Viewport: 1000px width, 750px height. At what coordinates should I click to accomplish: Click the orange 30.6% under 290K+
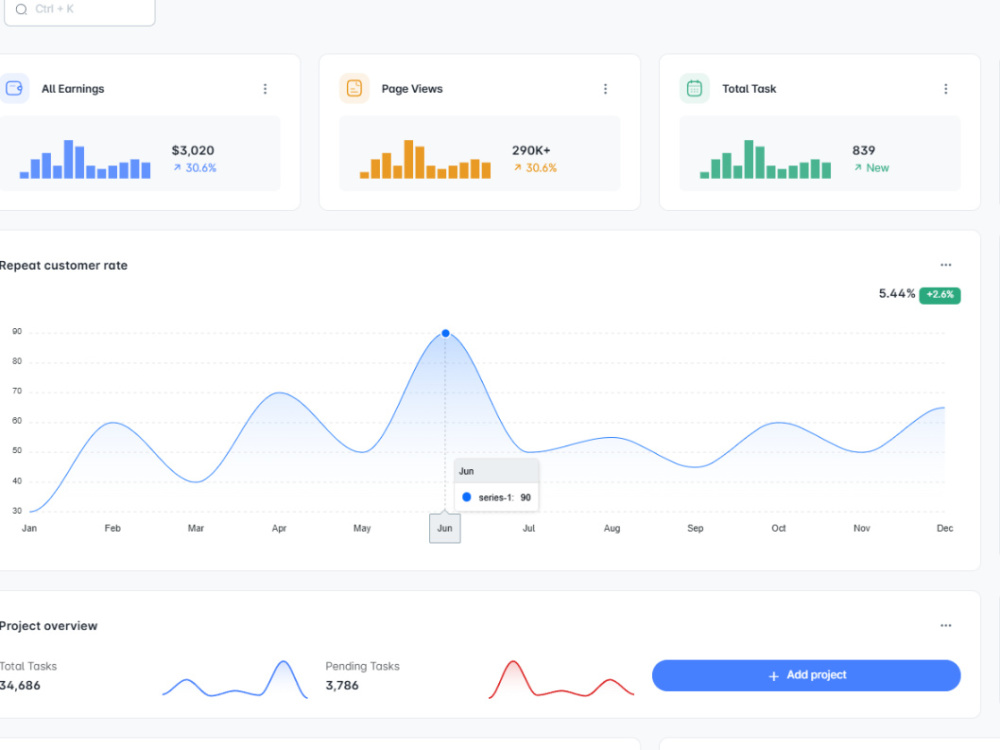(535, 168)
